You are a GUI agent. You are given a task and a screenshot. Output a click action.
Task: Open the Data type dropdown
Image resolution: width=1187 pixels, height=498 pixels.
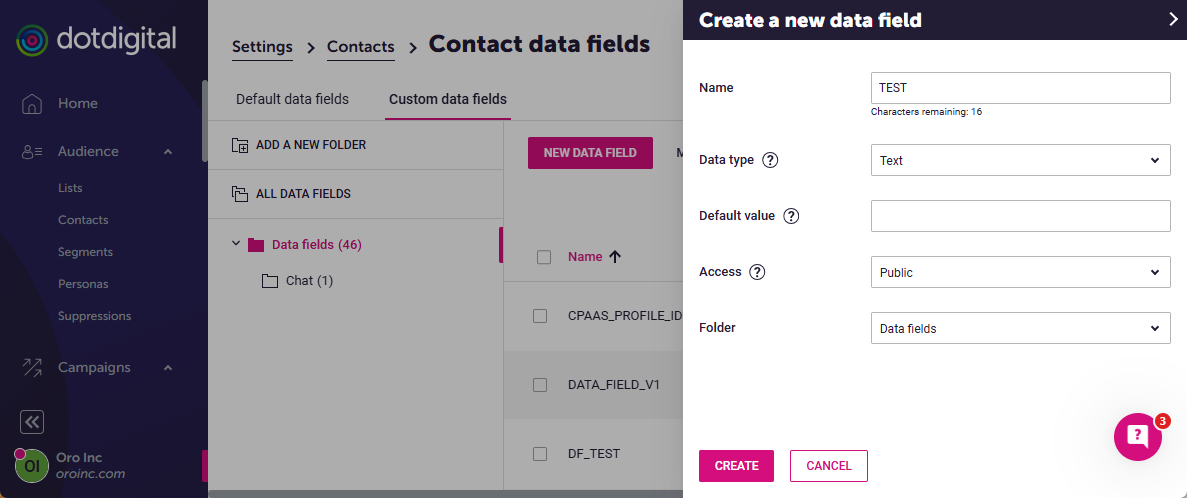click(1020, 160)
